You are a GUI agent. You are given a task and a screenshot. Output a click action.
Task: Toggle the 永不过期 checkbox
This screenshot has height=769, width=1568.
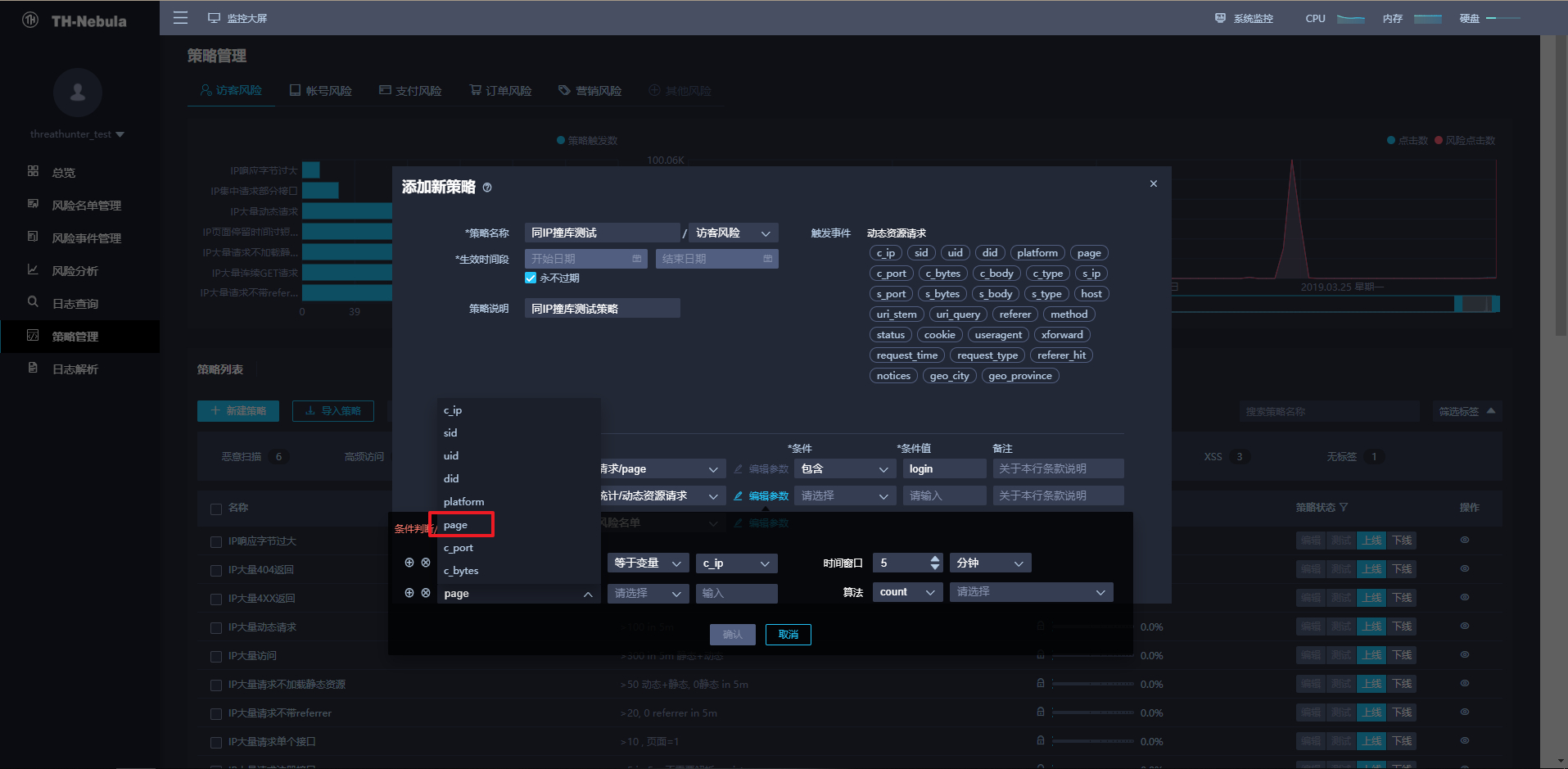(x=531, y=278)
